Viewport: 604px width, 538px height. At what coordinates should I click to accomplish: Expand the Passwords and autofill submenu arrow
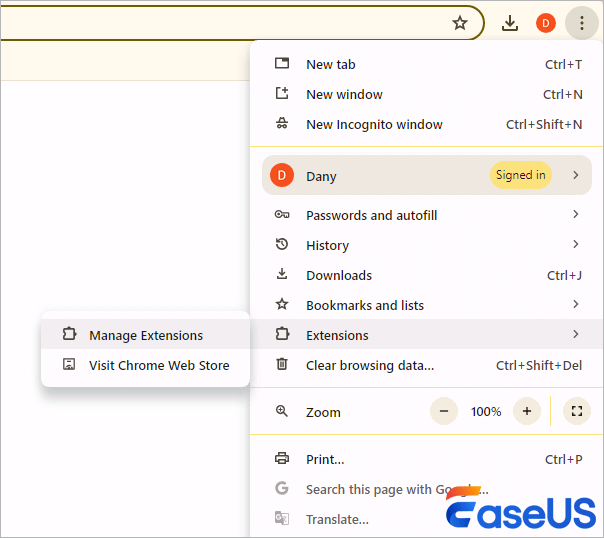point(576,215)
